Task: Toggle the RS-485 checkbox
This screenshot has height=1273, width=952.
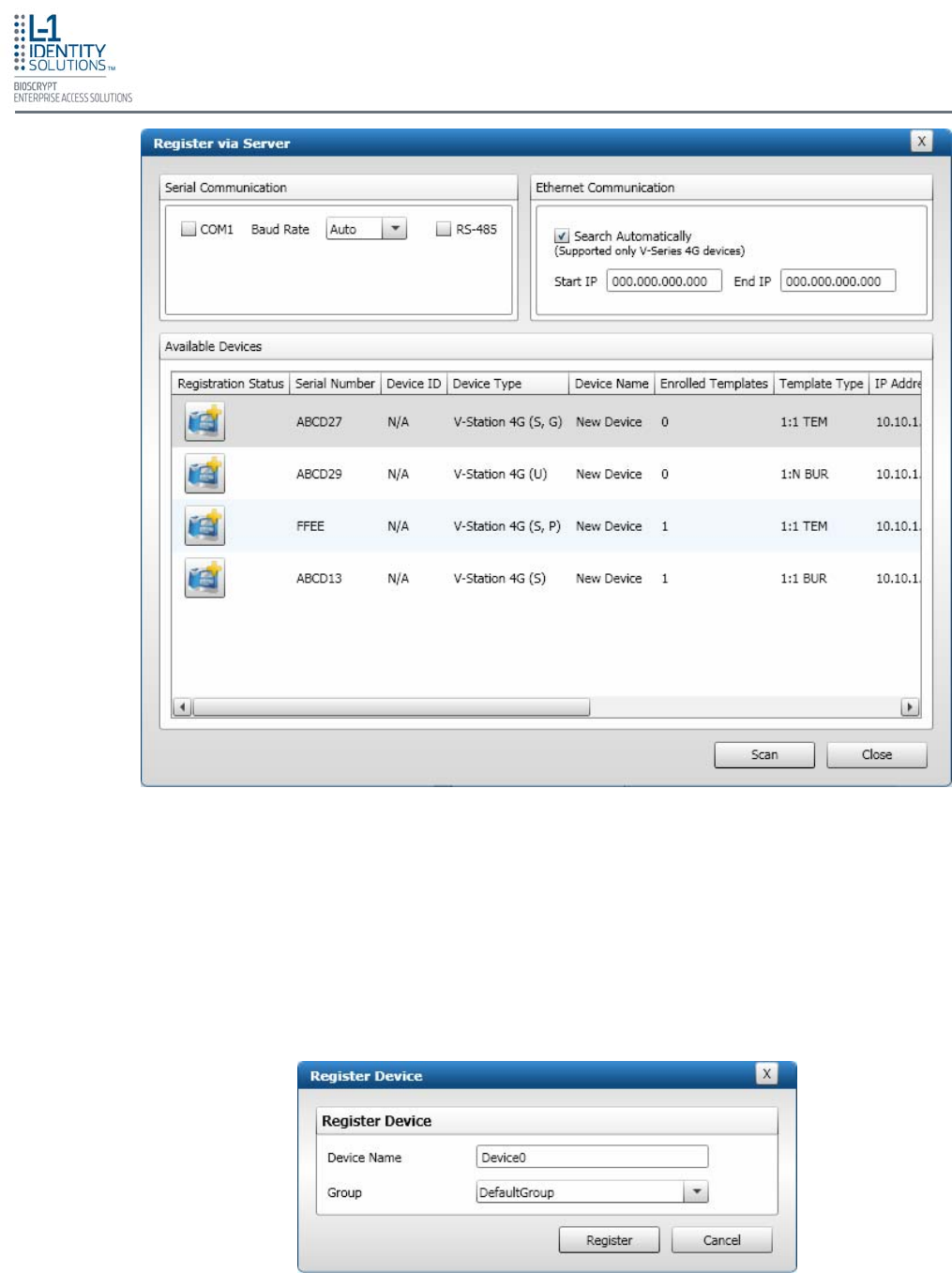Action: pos(444,229)
